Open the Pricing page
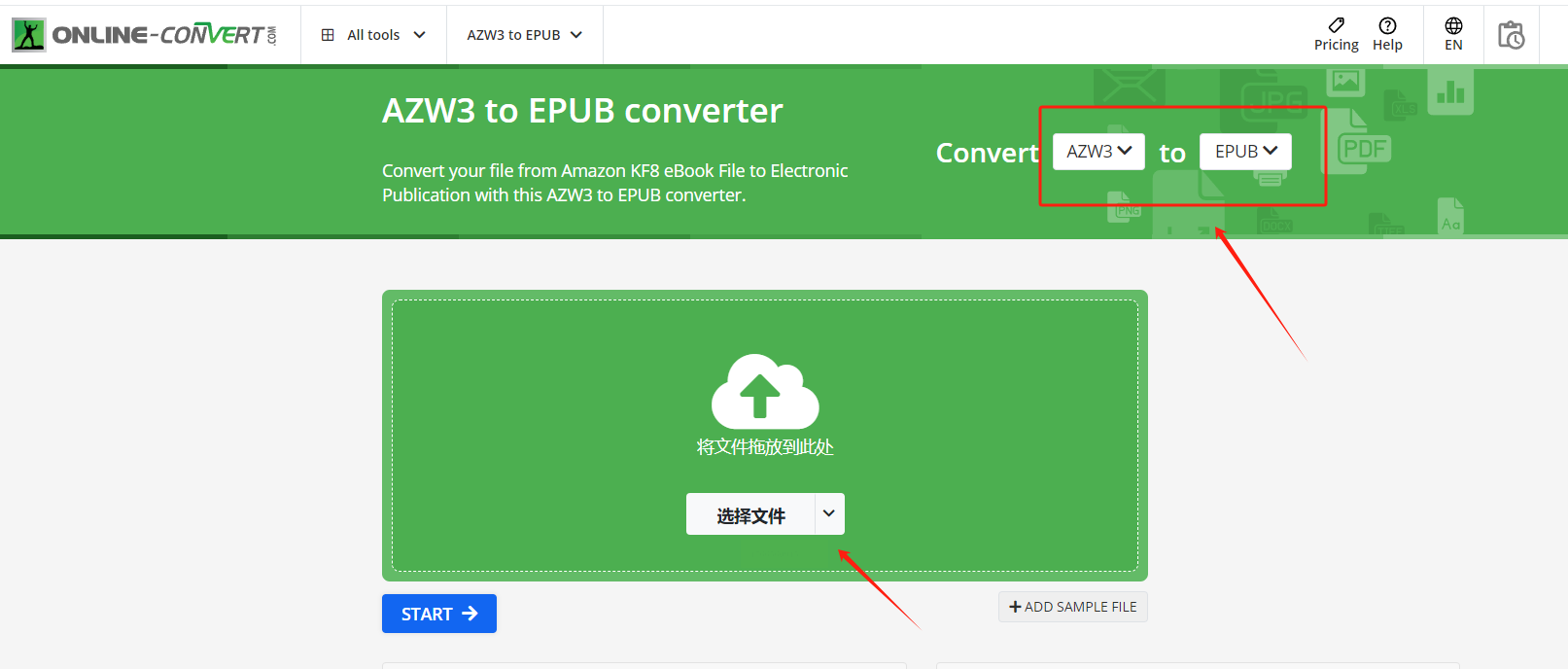The width and height of the screenshot is (1568, 669). coord(1337,35)
